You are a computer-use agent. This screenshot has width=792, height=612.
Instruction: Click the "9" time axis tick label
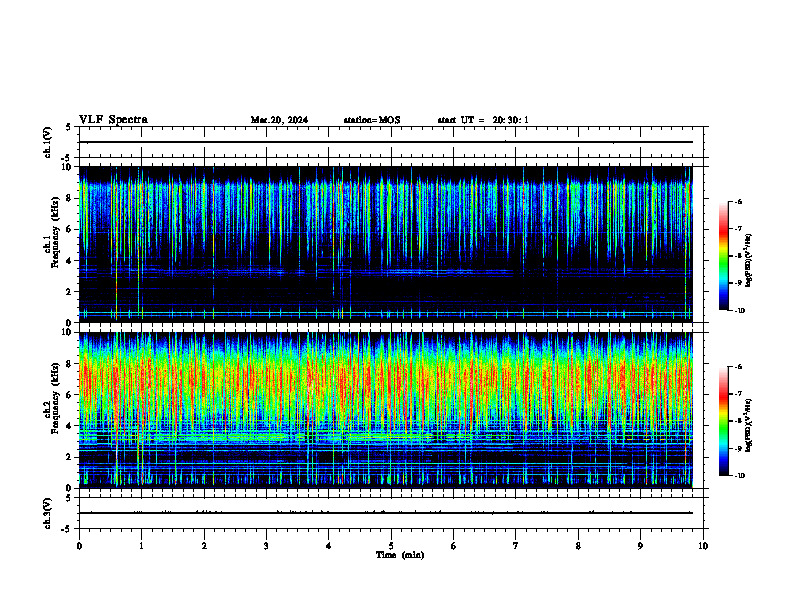pos(640,546)
